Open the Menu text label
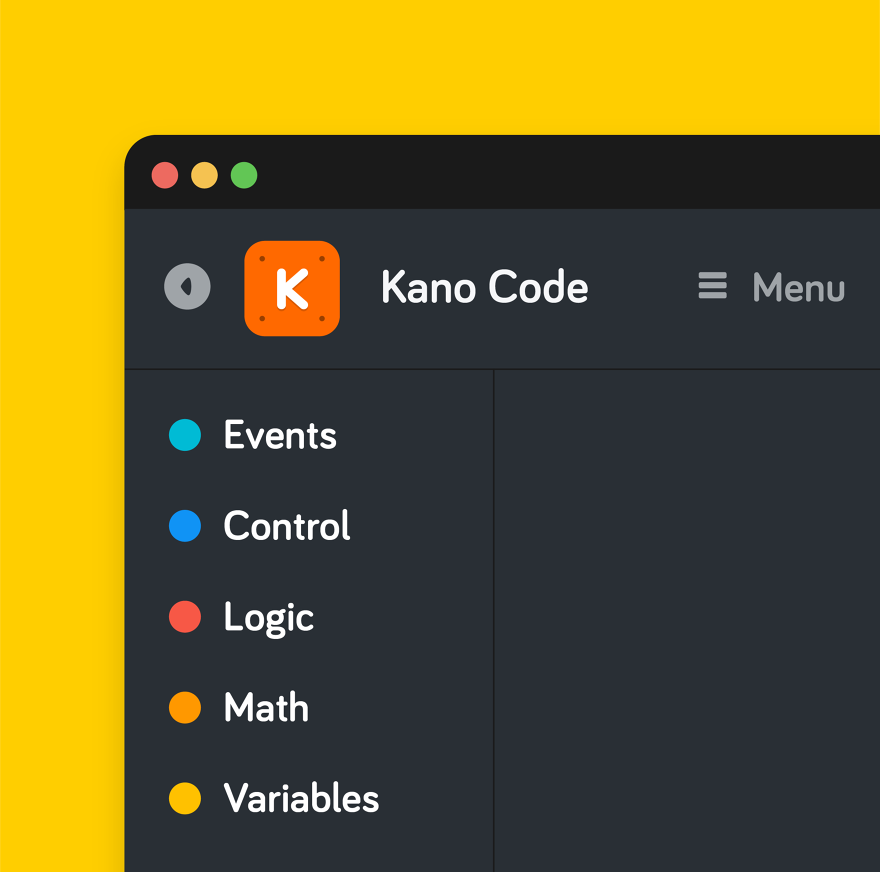 pyautogui.click(x=798, y=288)
